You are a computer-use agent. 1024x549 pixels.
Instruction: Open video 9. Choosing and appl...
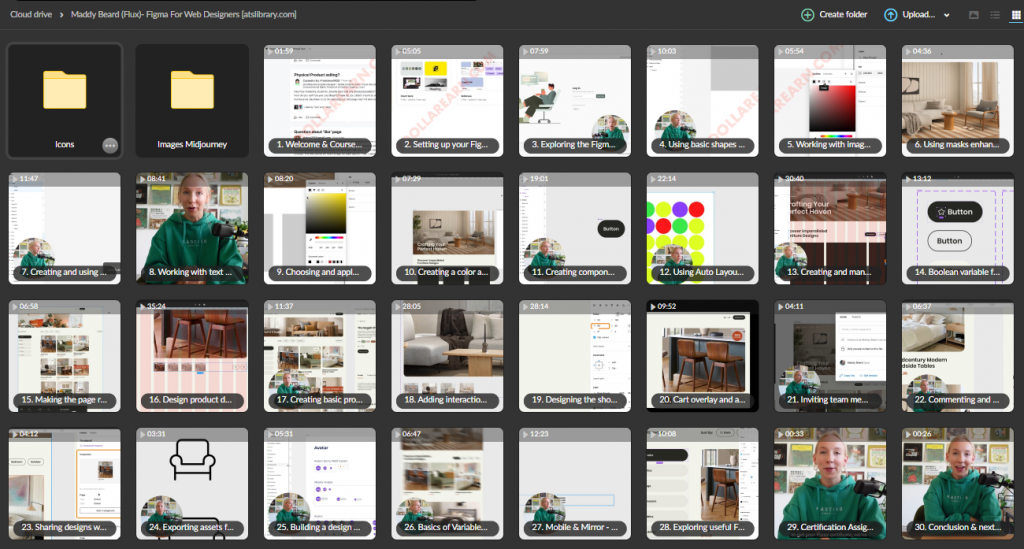[x=319, y=228]
